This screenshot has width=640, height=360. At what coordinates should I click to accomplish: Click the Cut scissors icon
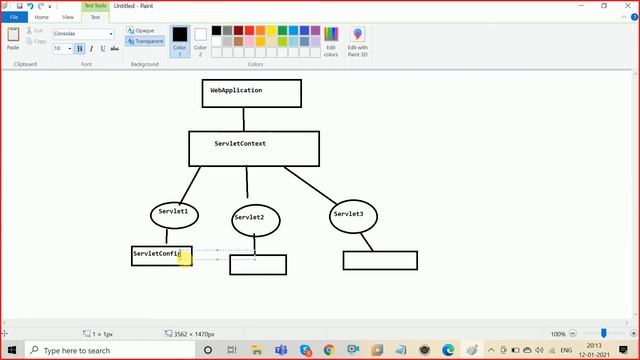click(29, 30)
